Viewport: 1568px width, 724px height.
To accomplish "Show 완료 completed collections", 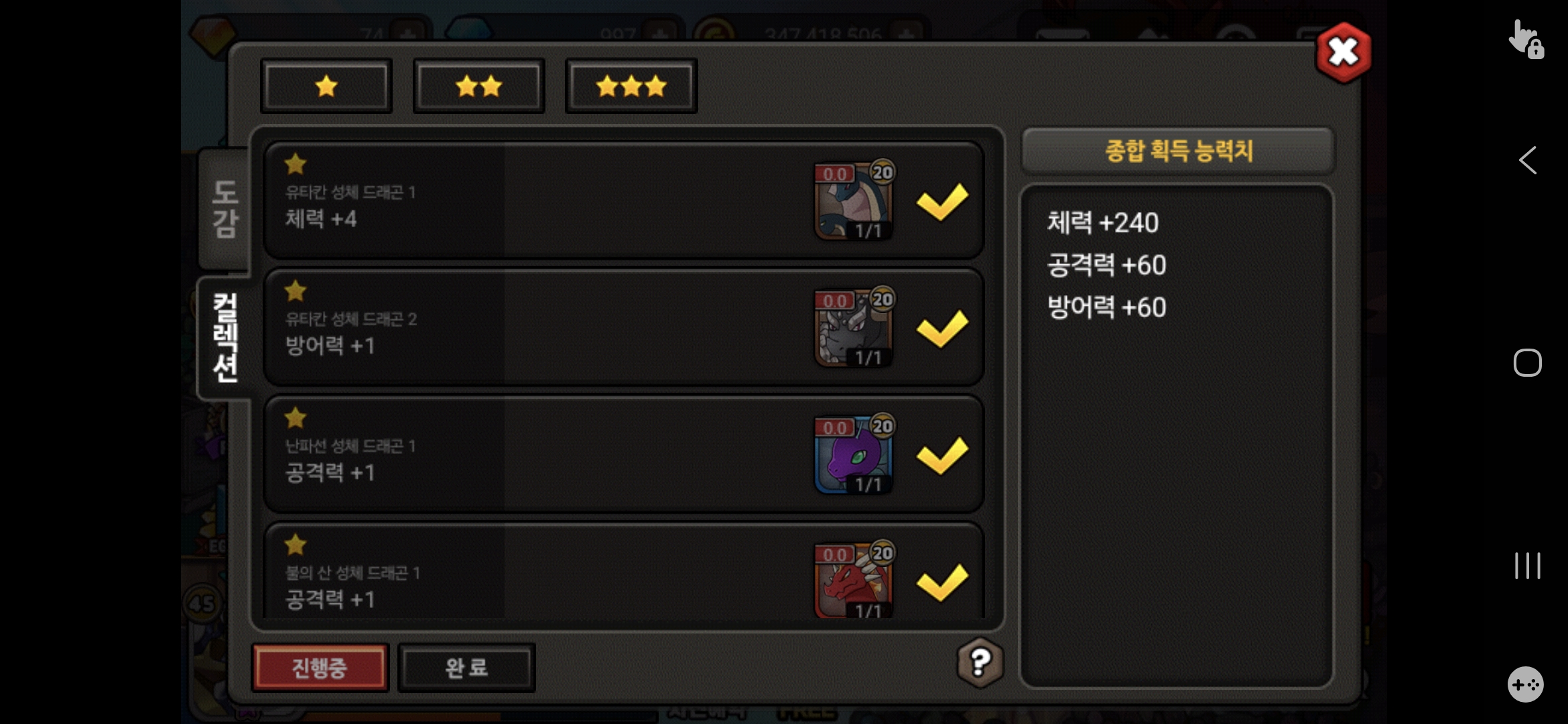I will [466, 668].
